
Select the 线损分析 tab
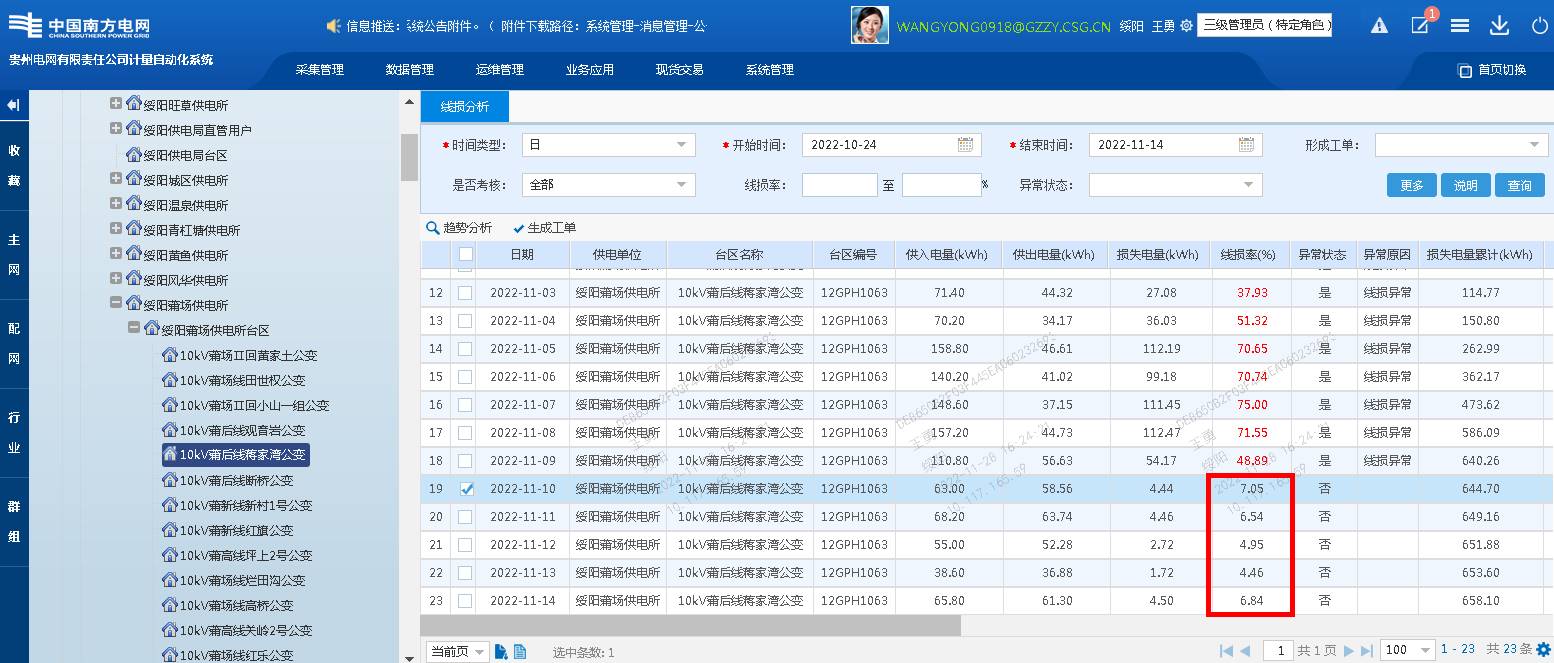465,106
